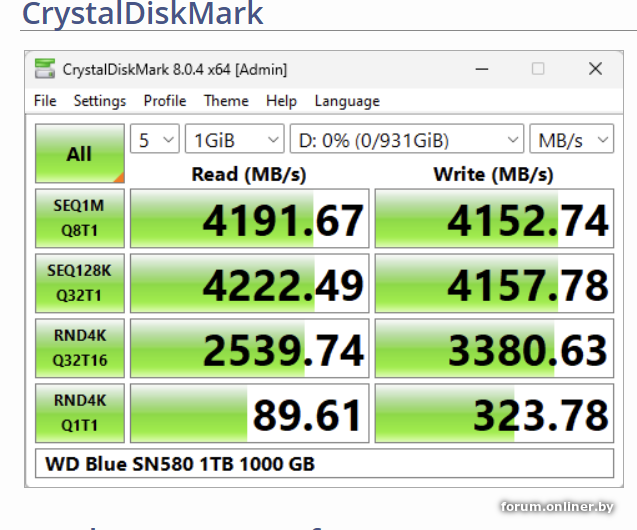Click the RND4K Q32T16 read result 2539.74
This screenshot has width=637, height=530.
pos(249,348)
